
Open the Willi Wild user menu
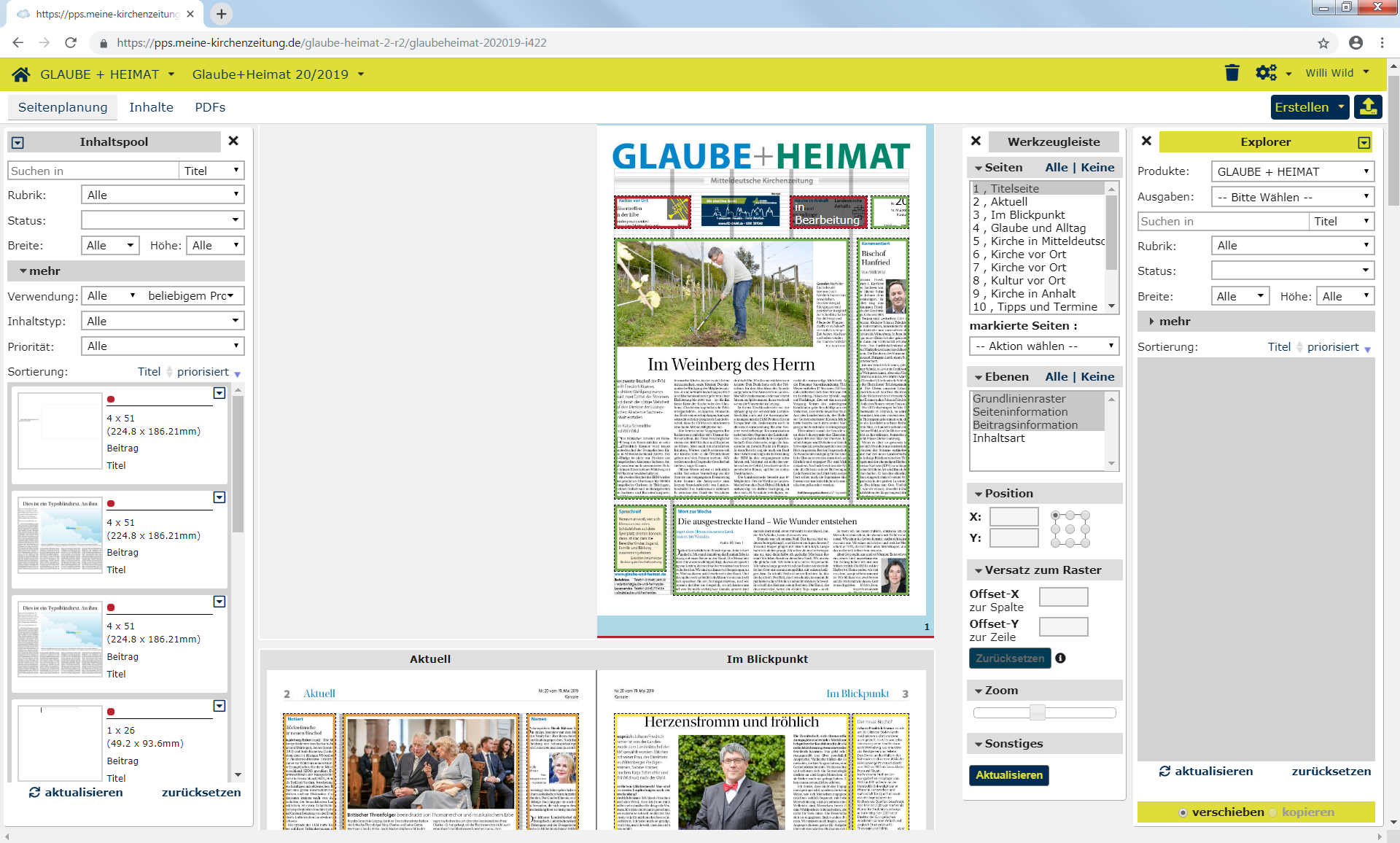1338,73
